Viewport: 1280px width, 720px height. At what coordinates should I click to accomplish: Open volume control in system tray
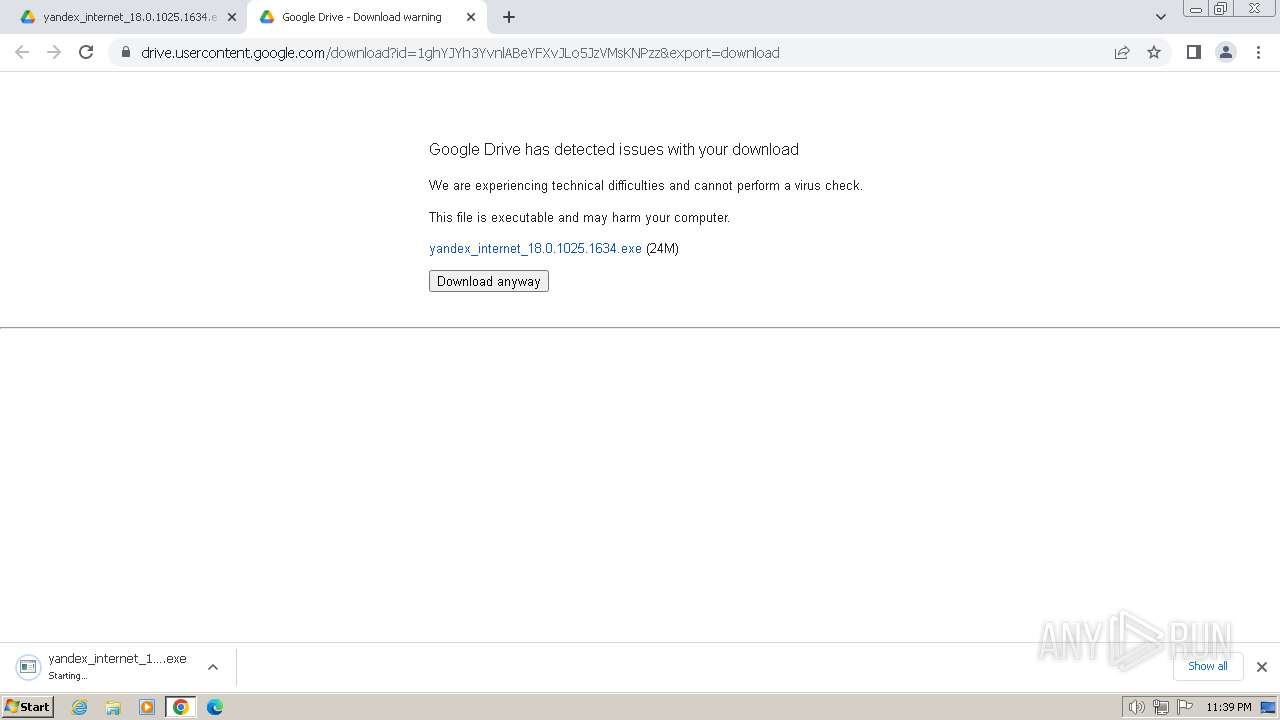(1137, 707)
